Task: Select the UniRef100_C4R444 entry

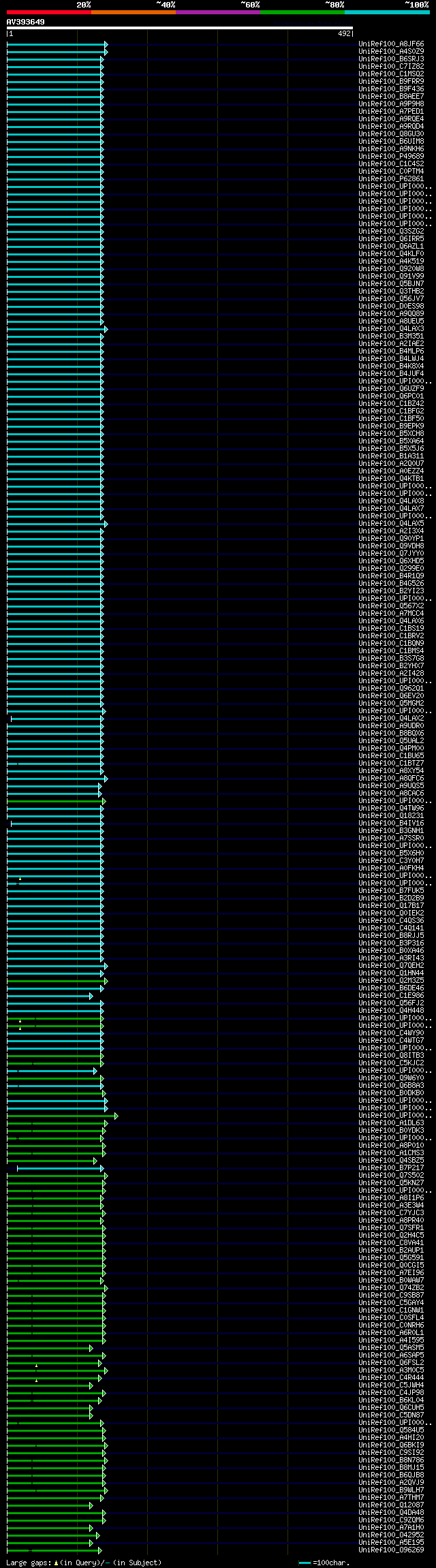Action: [x=391, y=1378]
